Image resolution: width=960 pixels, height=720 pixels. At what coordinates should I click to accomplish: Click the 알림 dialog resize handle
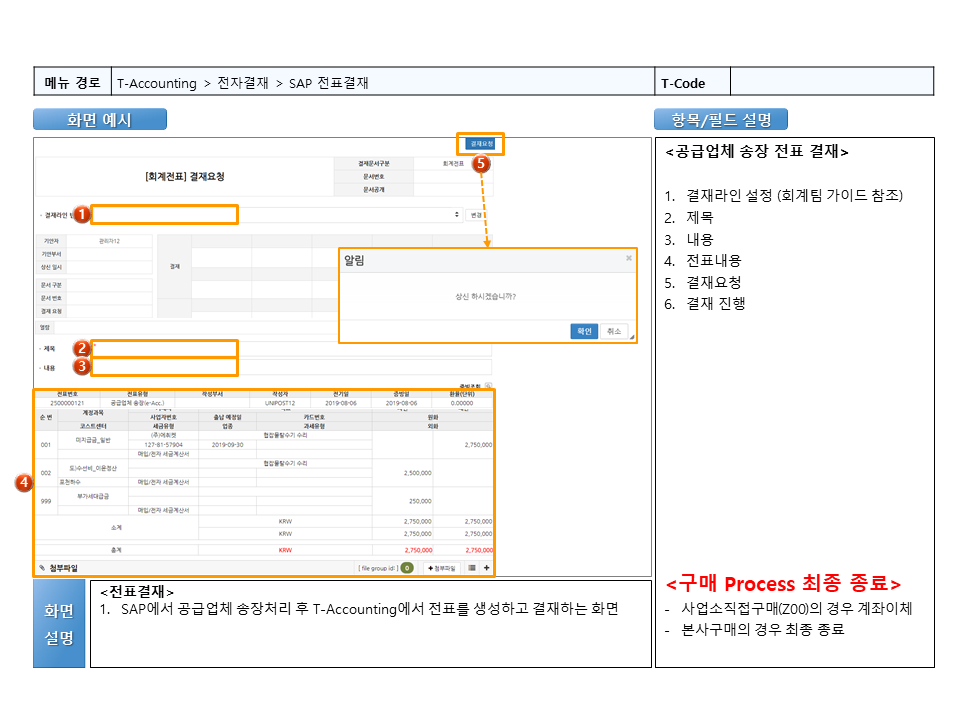631,338
